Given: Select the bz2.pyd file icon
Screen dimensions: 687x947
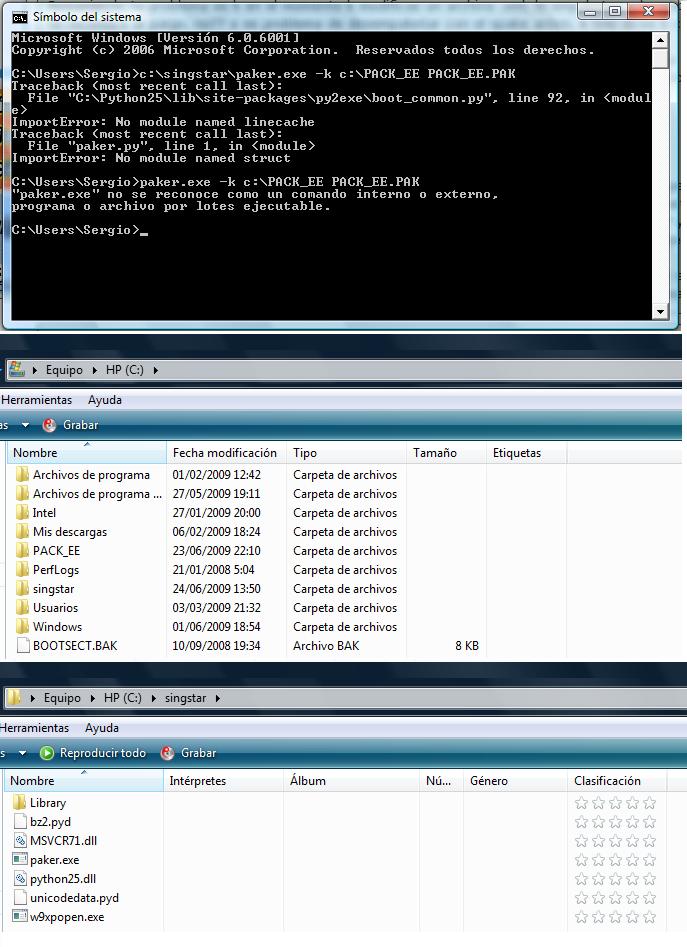Looking at the screenshot, I should [x=20, y=821].
